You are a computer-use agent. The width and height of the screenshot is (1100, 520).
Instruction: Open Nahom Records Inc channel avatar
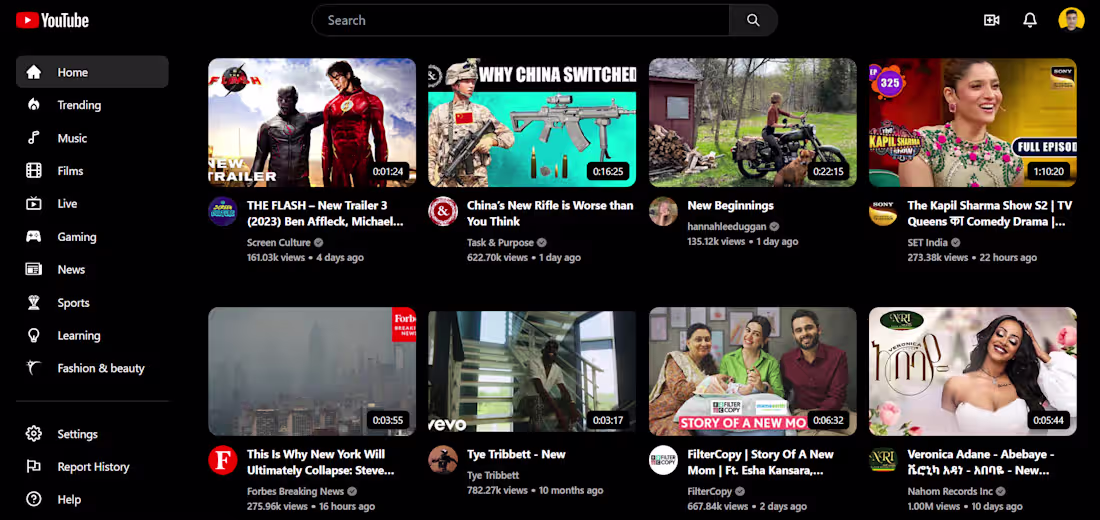[x=883, y=460]
